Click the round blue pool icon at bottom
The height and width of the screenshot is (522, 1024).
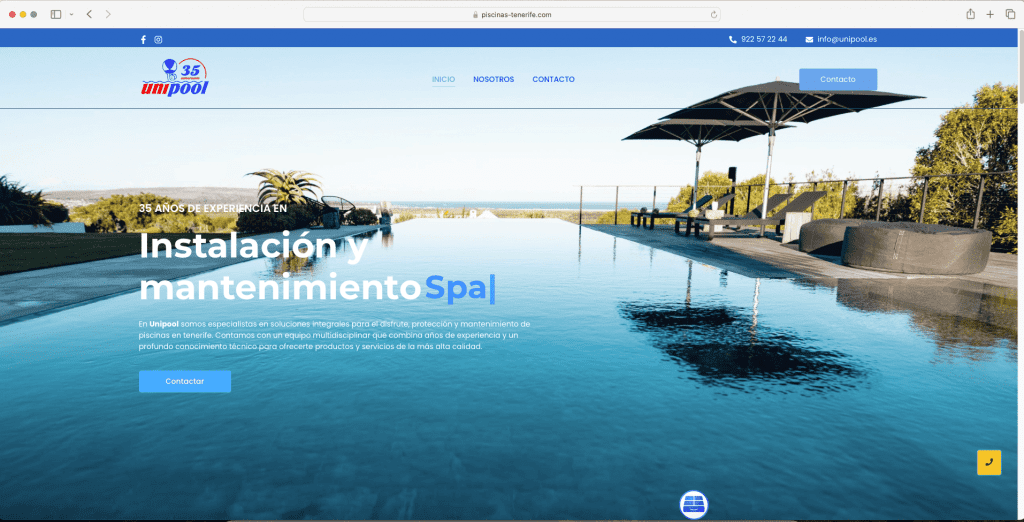693,504
